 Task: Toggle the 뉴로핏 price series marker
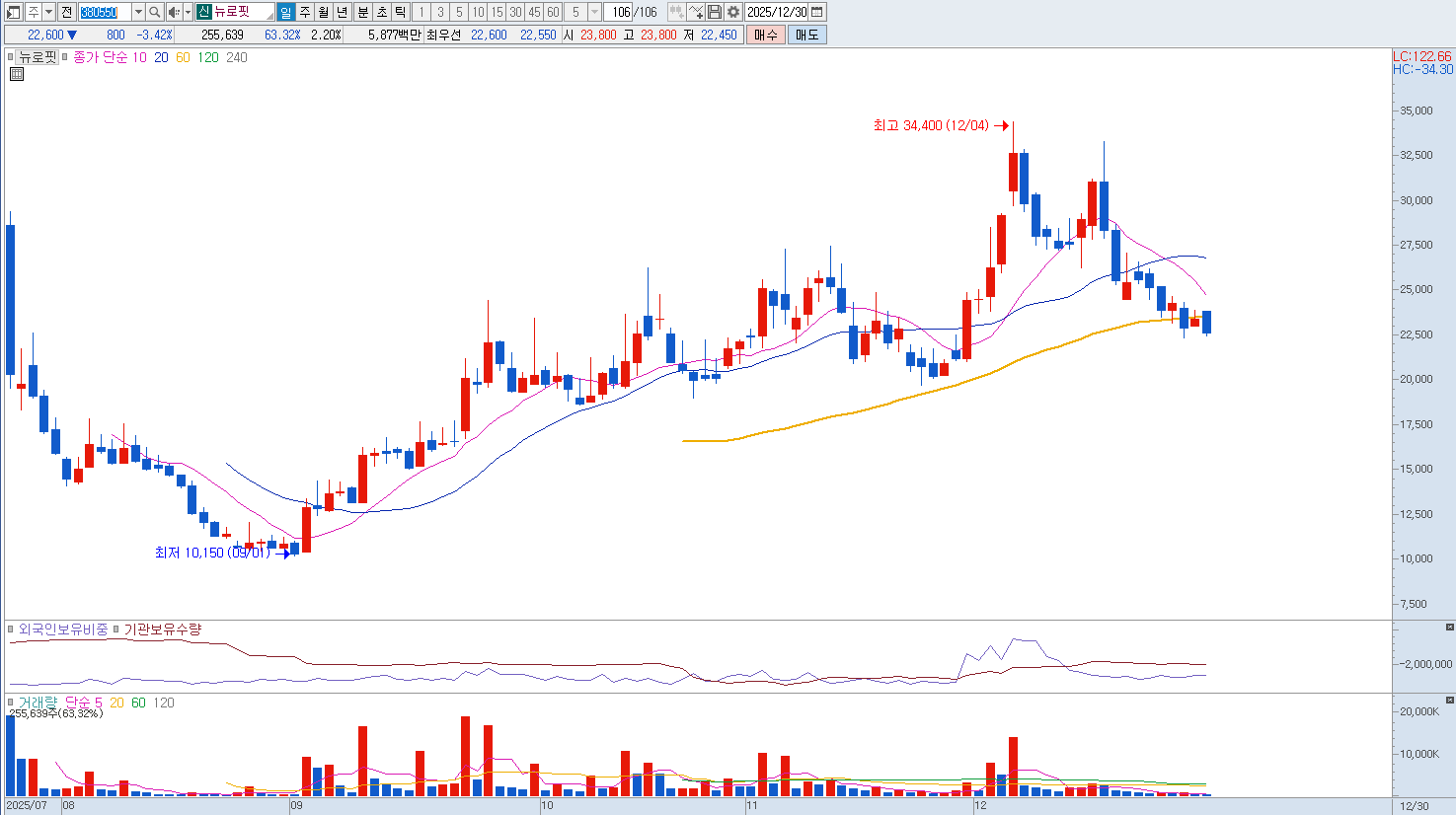11,57
